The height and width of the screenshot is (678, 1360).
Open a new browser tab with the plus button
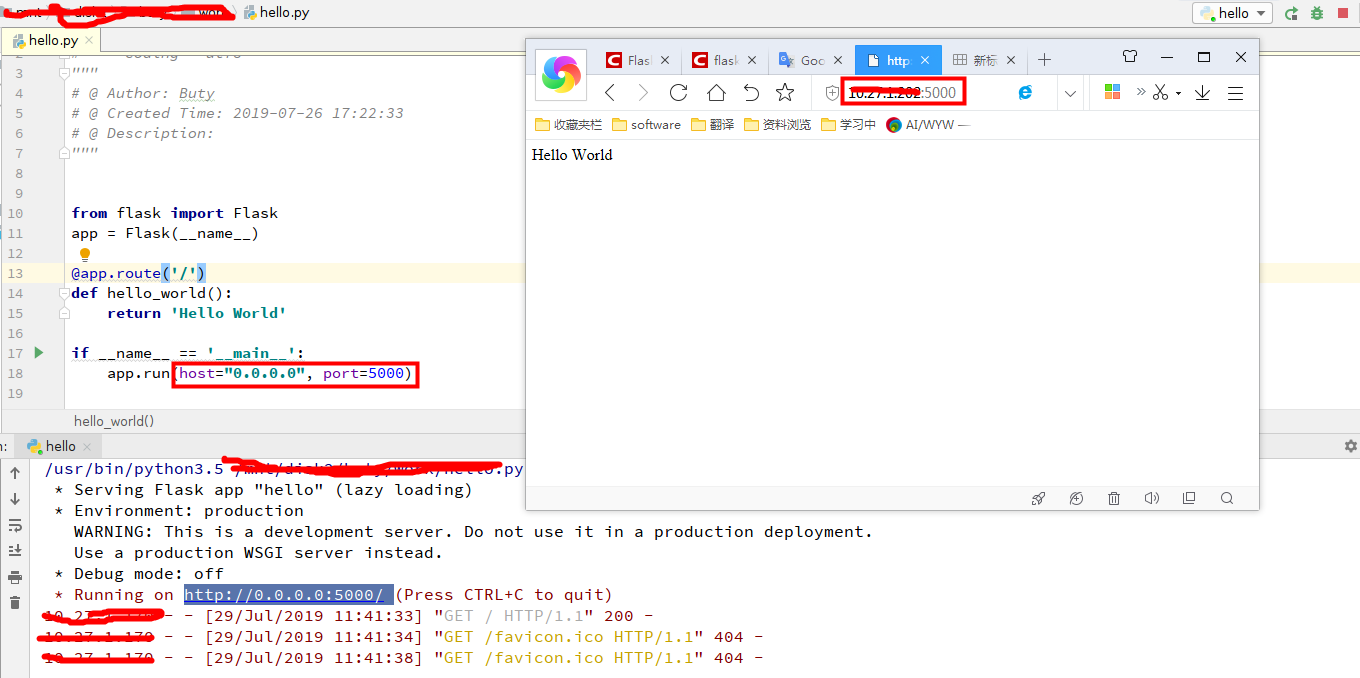(1044, 59)
